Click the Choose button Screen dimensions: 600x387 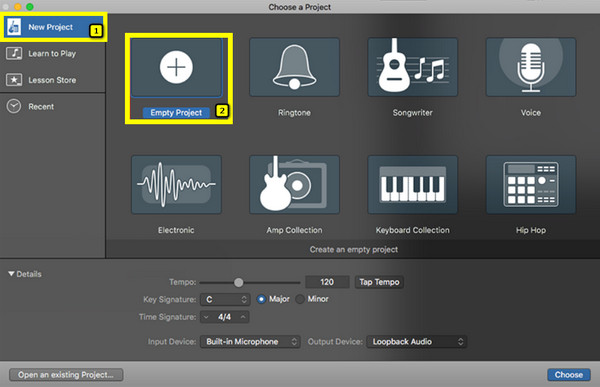(x=569, y=375)
